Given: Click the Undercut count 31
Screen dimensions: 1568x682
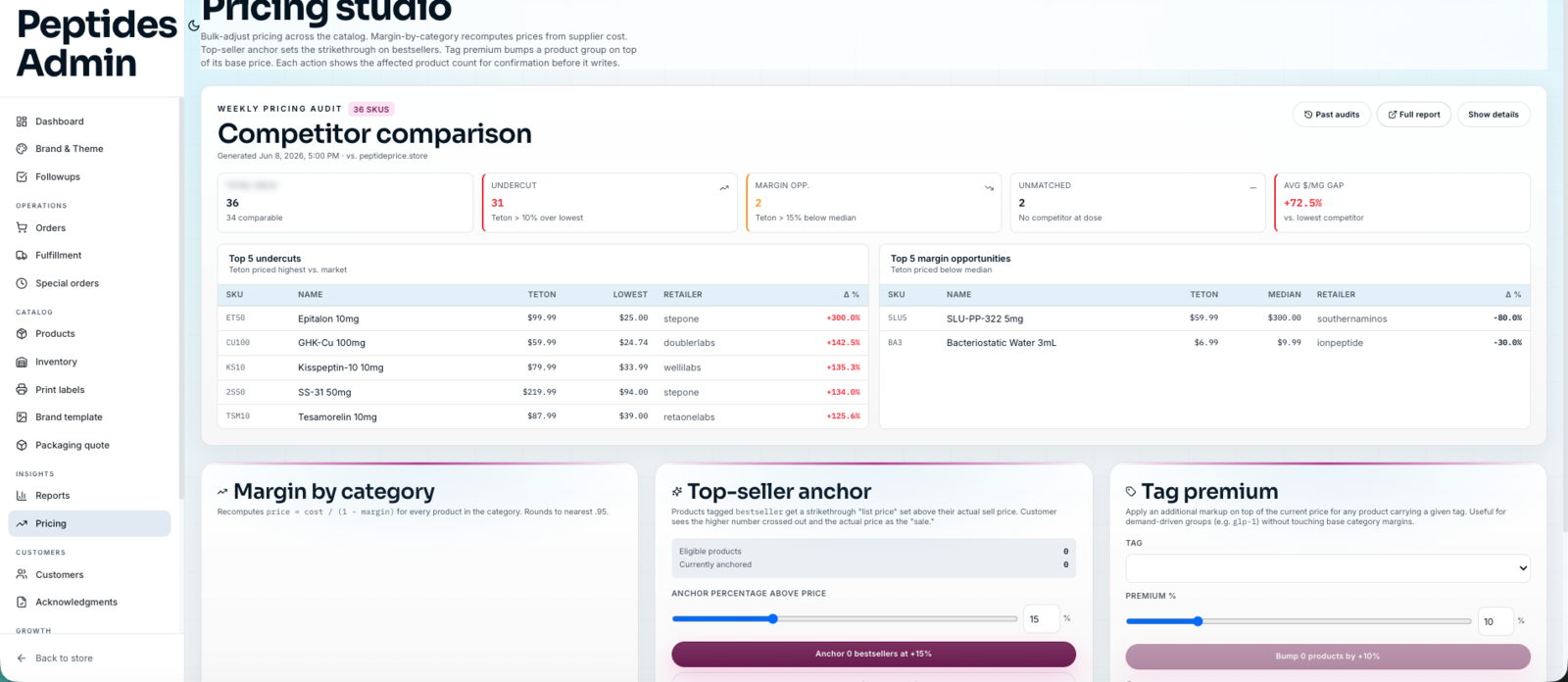Looking at the screenshot, I should click(x=497, y=204).
